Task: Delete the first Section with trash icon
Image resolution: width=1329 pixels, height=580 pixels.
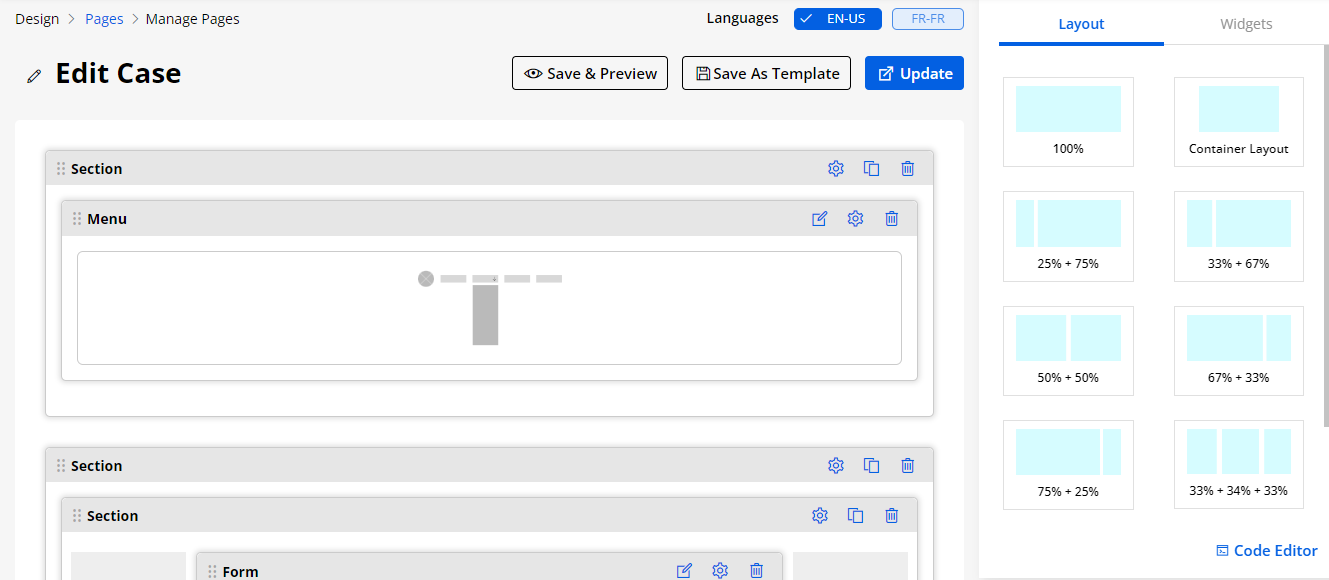Action: [x=907, y=169]
